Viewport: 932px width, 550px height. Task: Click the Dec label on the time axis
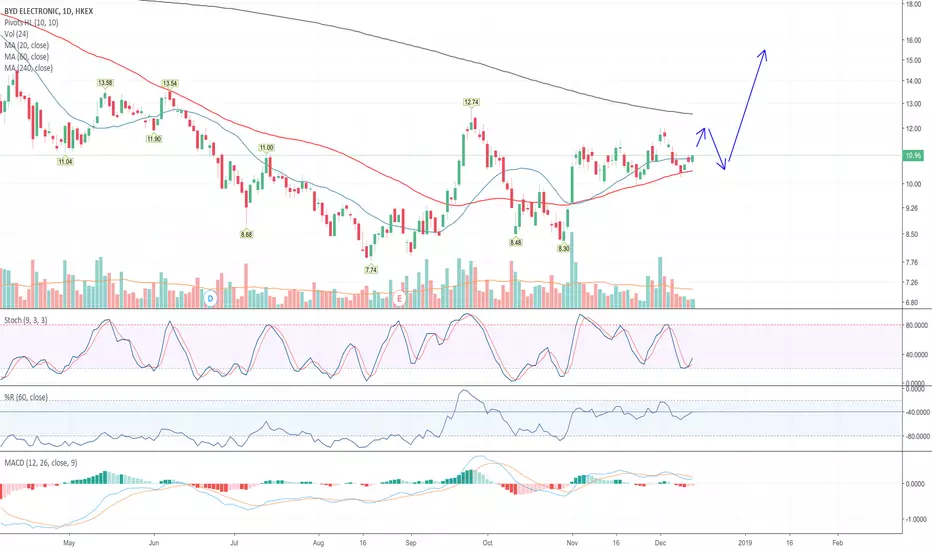[x=660, y=543]
